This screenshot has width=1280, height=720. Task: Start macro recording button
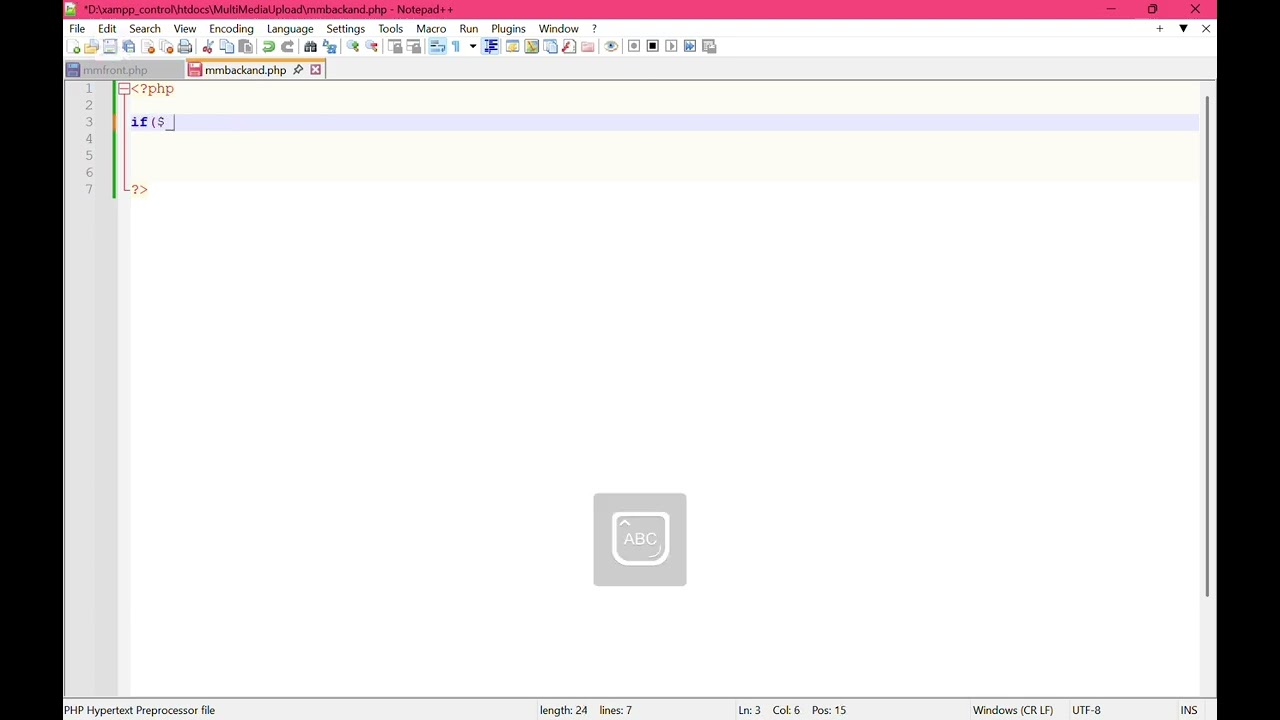(634, 46)
